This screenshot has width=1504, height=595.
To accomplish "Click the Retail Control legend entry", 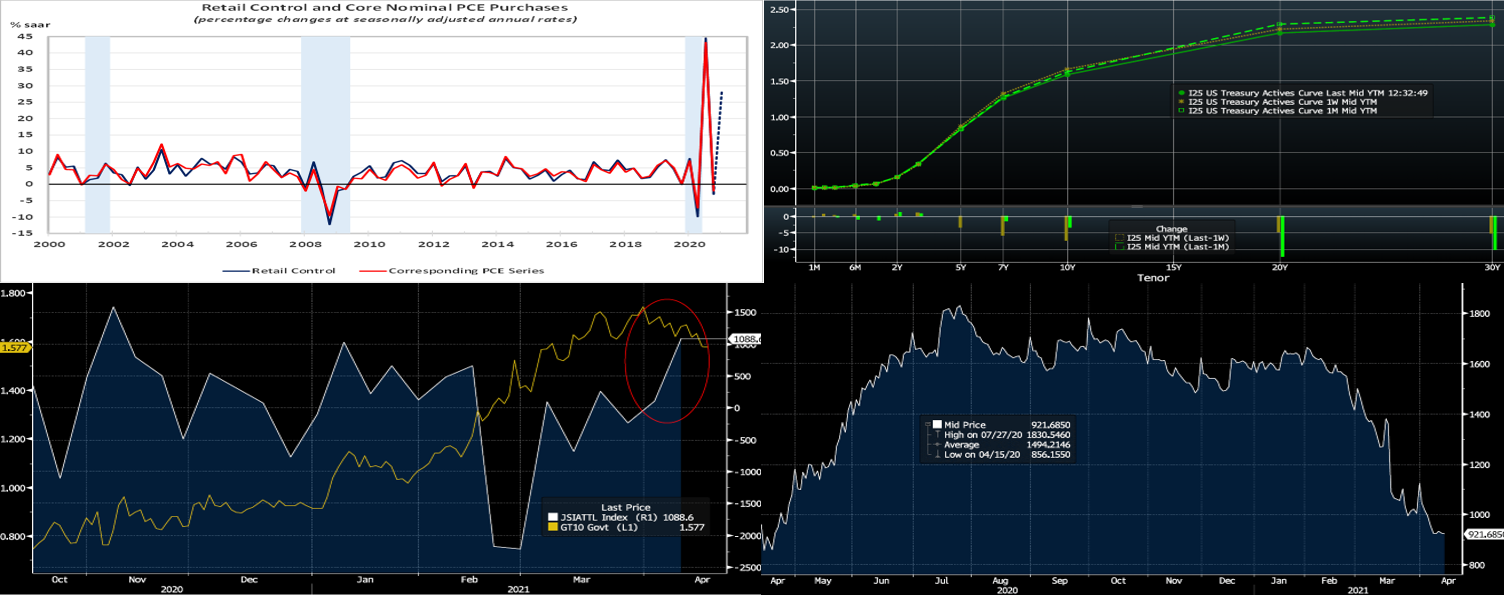I will 289,270.
